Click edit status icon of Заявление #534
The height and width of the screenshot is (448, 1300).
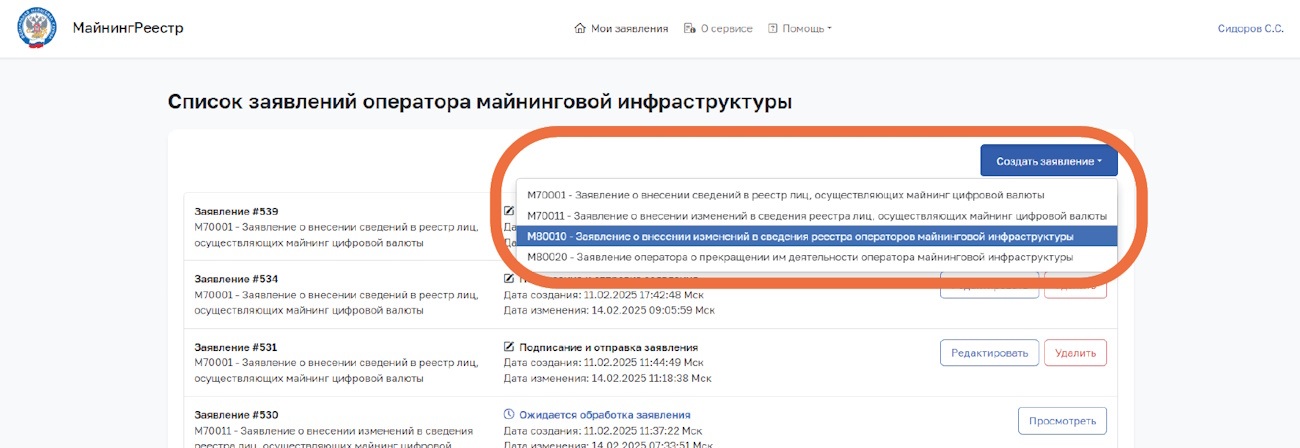pyautogui.click(x=509, y=279)
